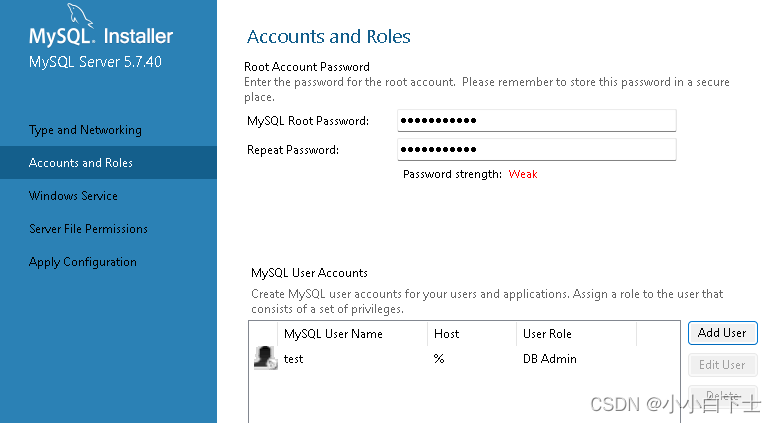This screenshot has height=423, width=777.
Task: Click the test user avatar icon
Action: 265,358
